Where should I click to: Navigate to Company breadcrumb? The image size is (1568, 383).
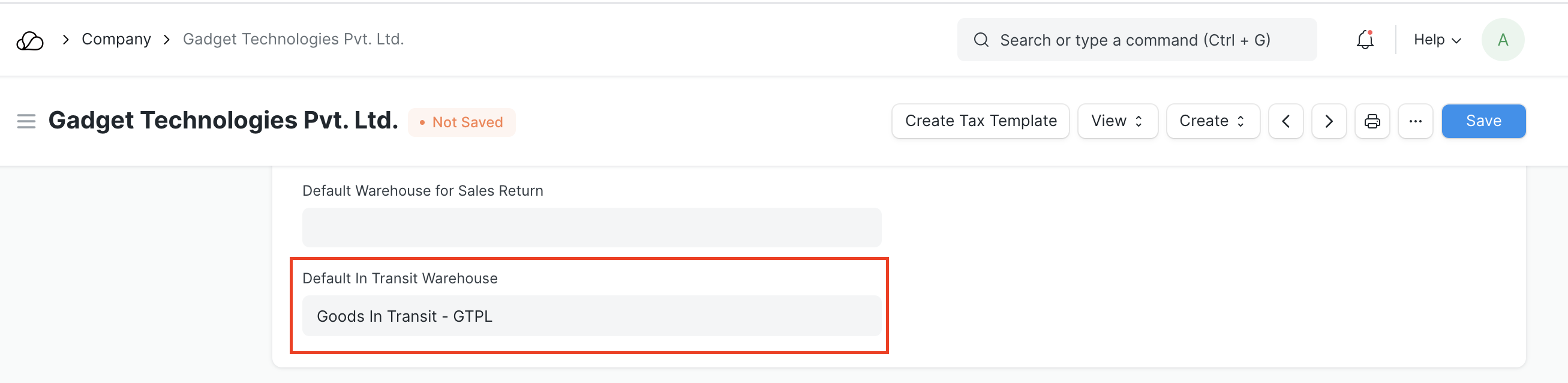(116, 40)
